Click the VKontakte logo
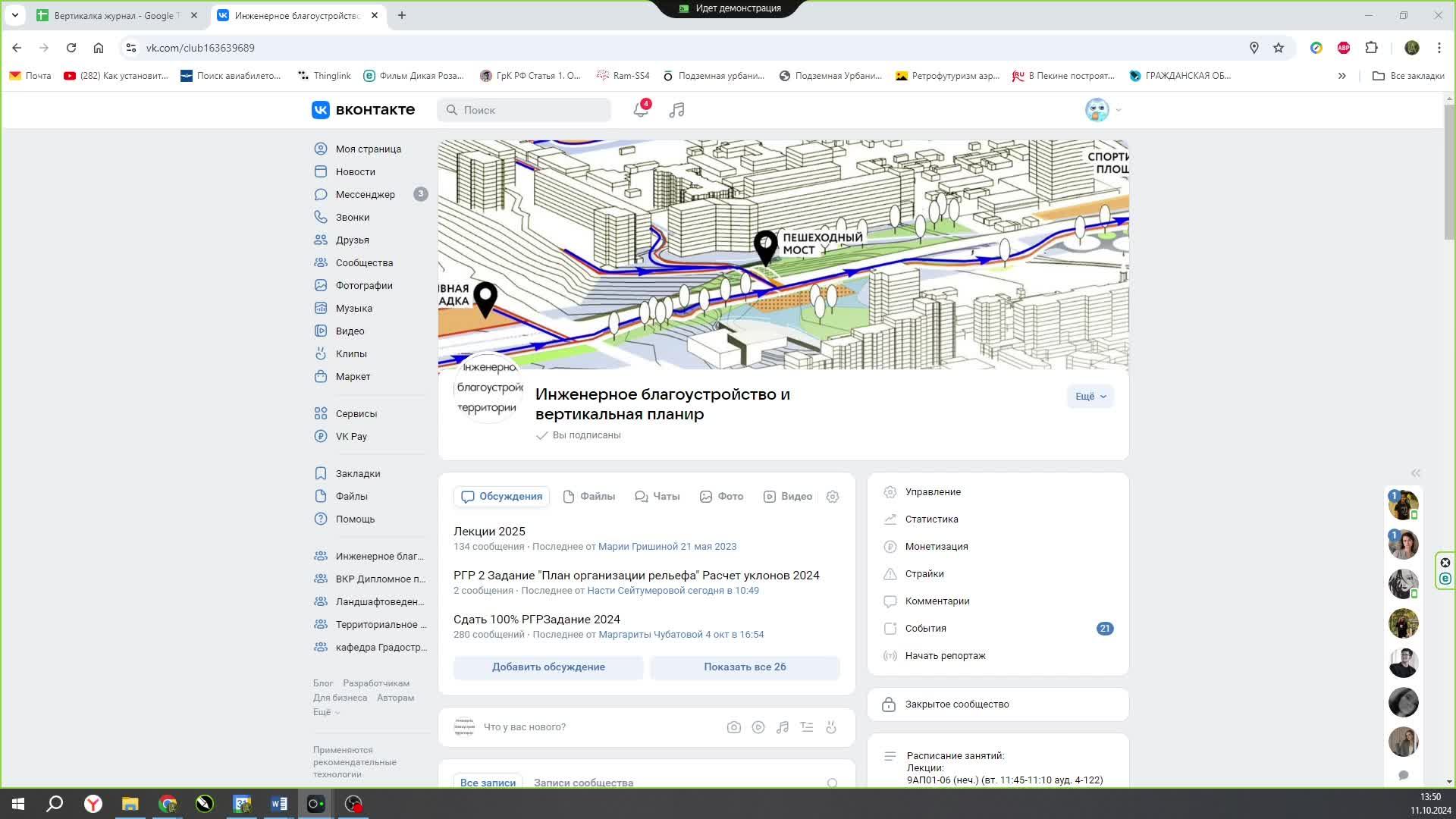Viewport: 1456px width, 819px height. 363,110
